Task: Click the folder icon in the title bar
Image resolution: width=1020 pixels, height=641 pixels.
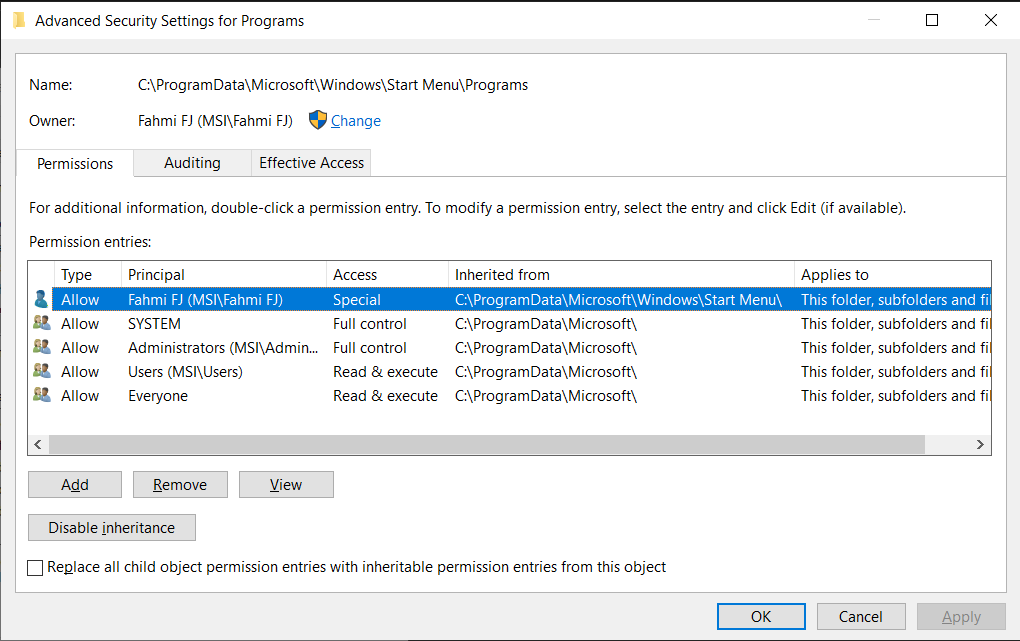Action: tap(19, 20)
